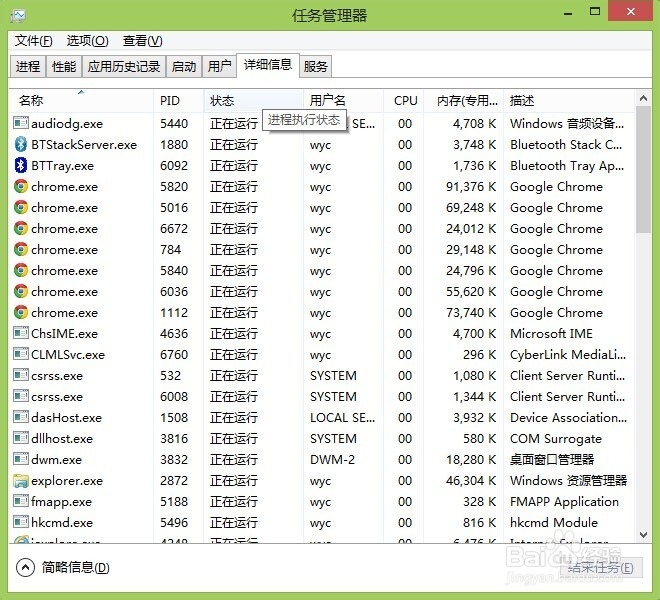Sort by the 内存(专用 column header
Screen dimensions: 660x600
click(464, 100)
